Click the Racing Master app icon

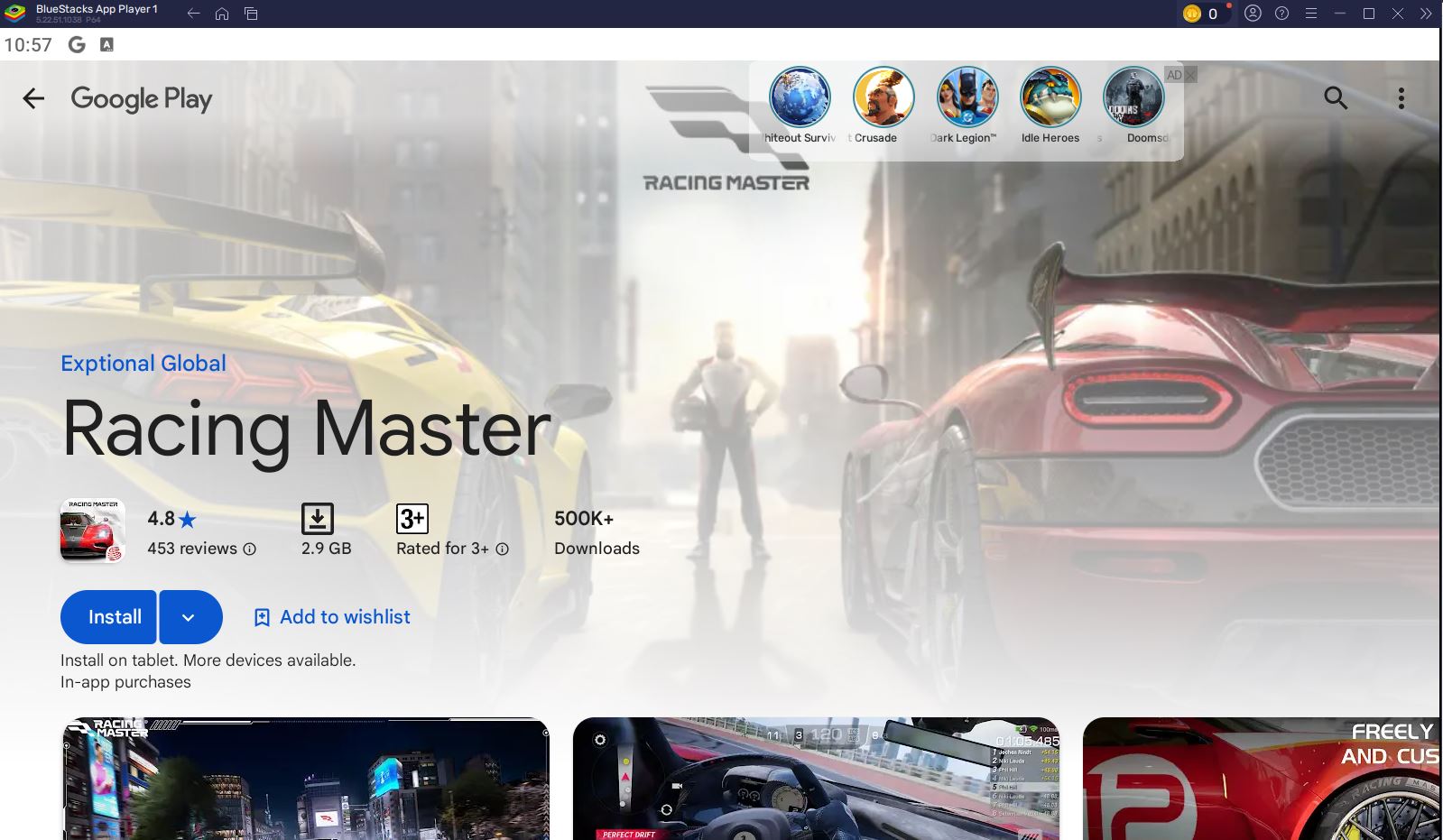(x=92, y=531)
